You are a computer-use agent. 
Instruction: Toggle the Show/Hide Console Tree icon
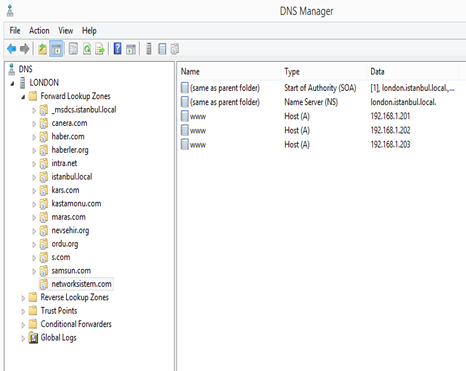[56, 49]
